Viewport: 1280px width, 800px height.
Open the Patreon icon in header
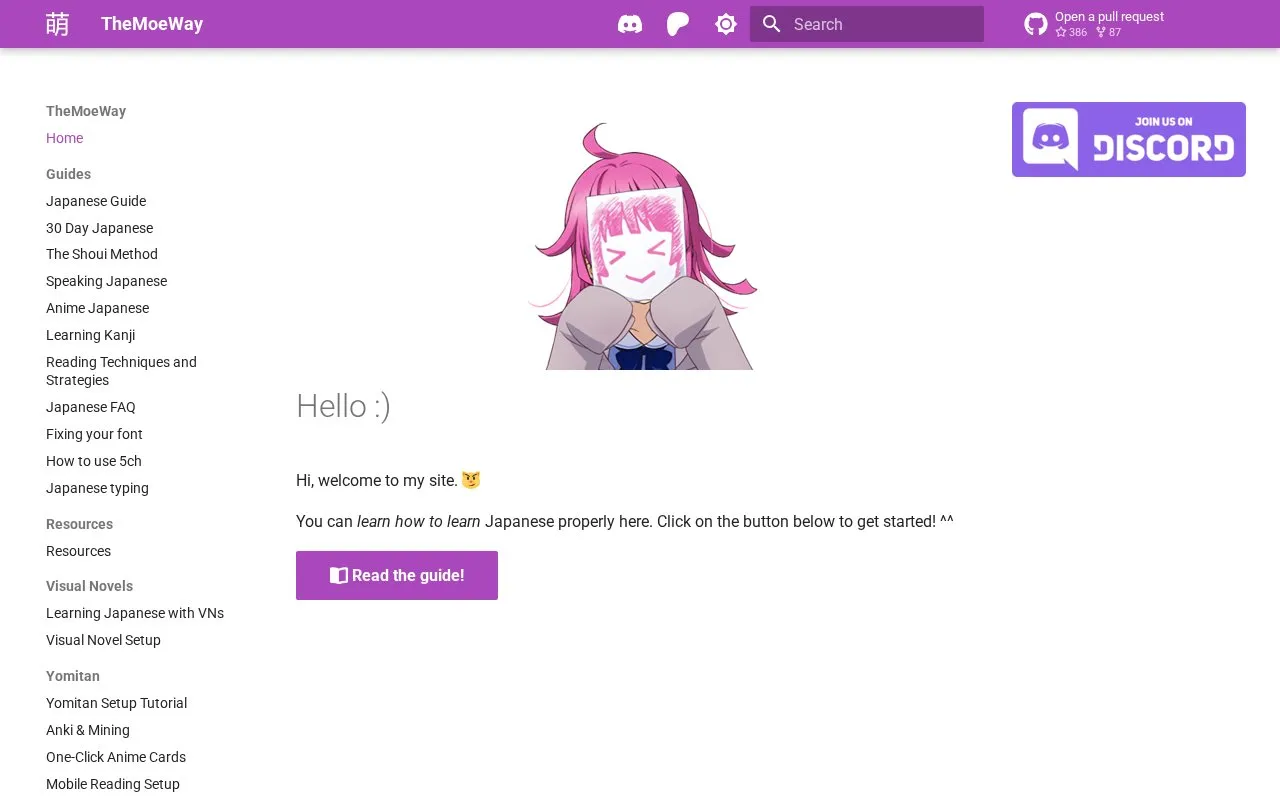pyautogui.click(x=678, y=24)
